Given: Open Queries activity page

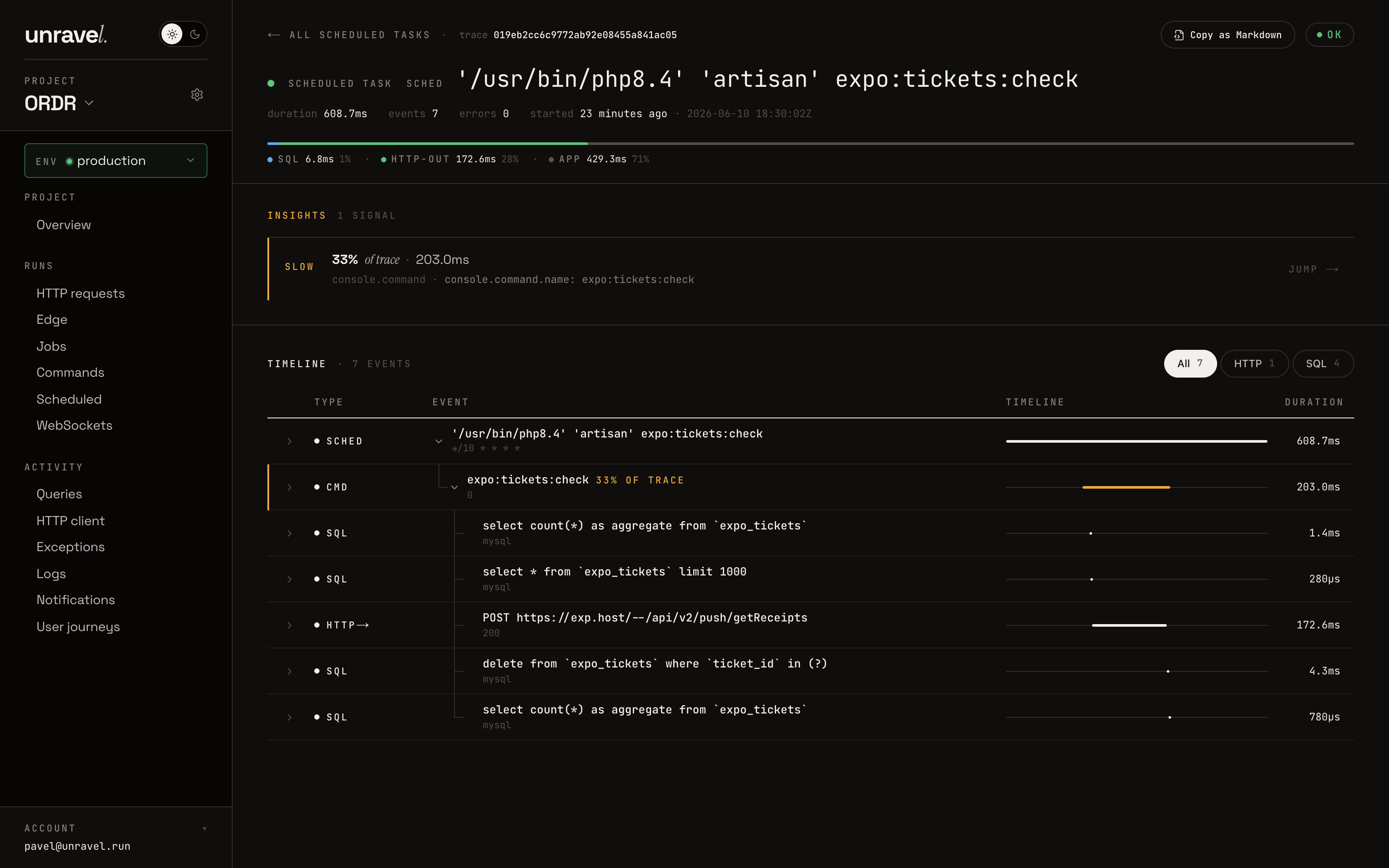Looking at the screenshot, I should point(59,494).
